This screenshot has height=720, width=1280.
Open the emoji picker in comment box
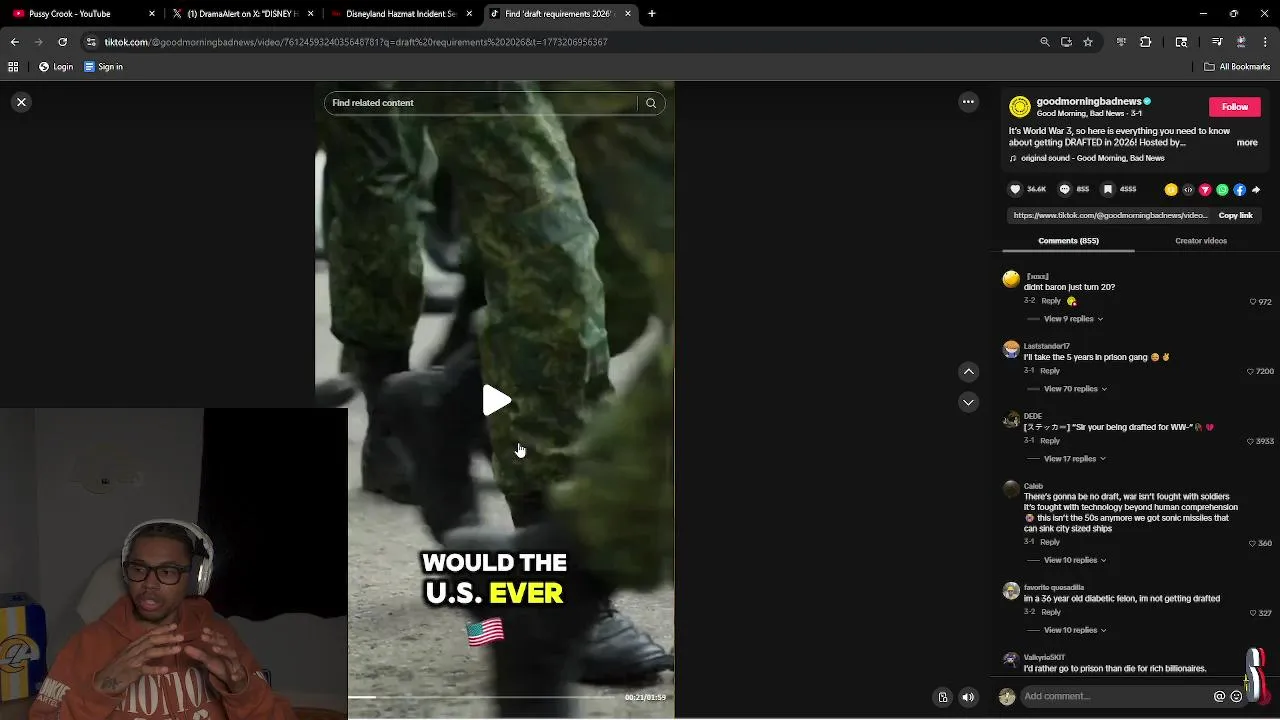(1236, 697)
